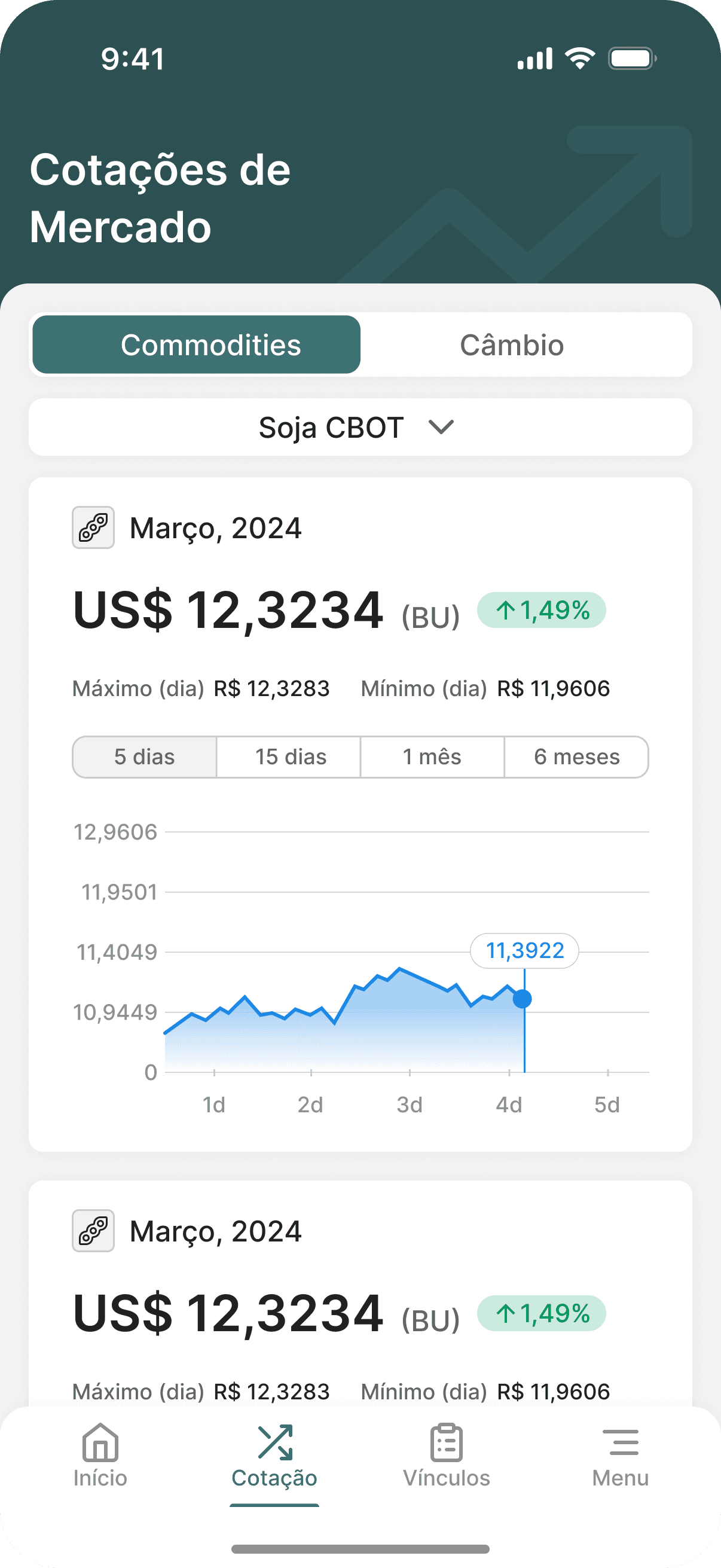This screenshot has height=1568, width=721.
Task: Select the 1 mês period option
Action: tap(433, 756)
